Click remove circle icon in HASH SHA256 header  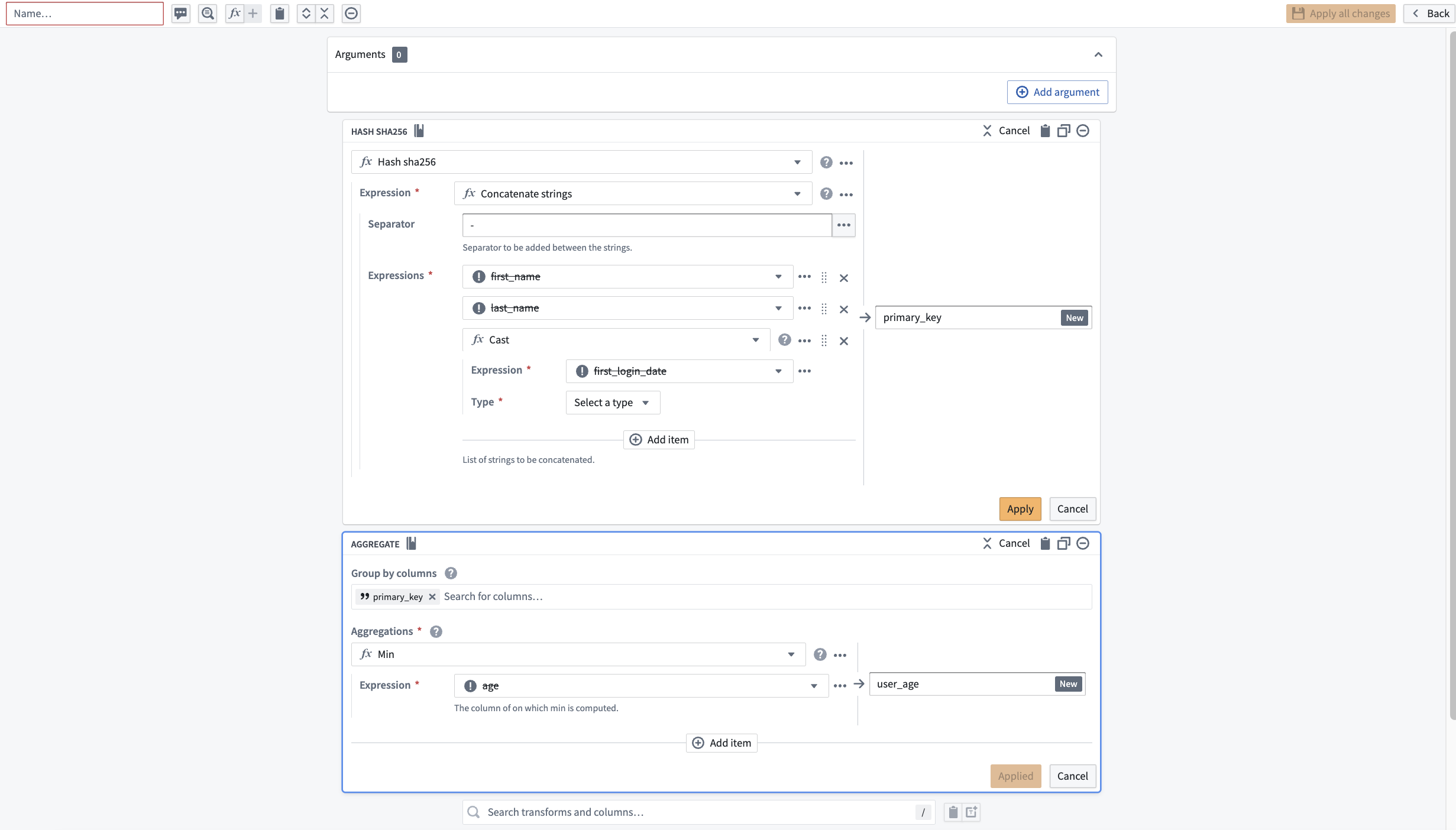[1083, 131]
